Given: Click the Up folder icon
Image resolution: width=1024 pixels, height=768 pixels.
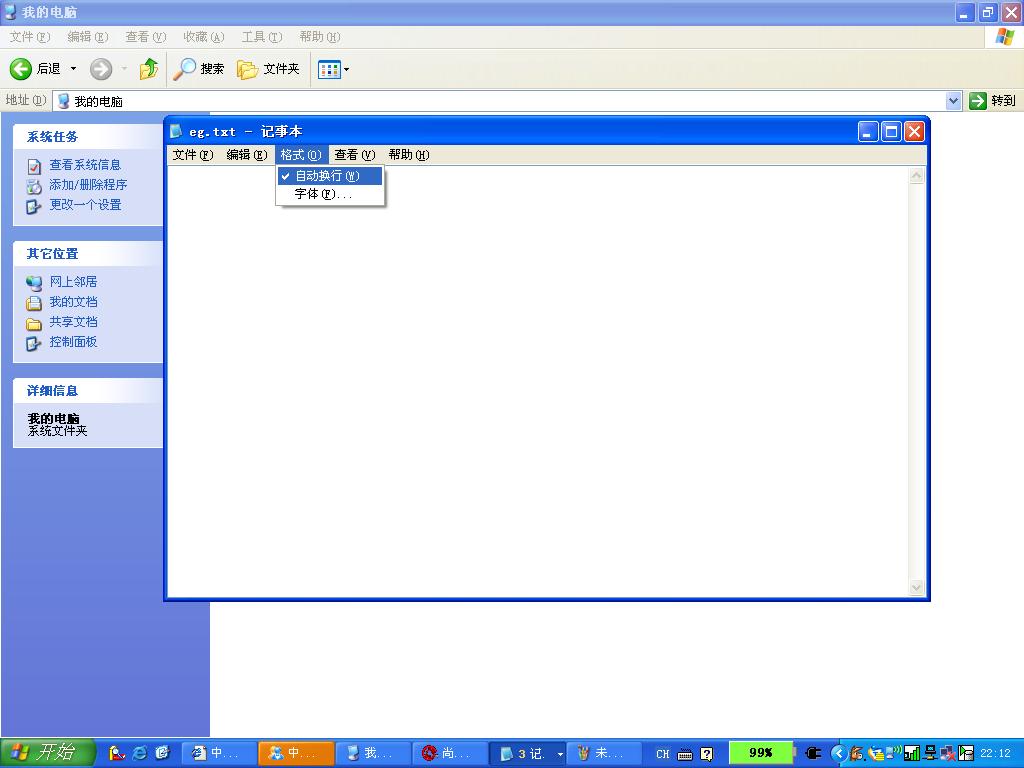Looking at the screenshot, I should pos(148,69).
